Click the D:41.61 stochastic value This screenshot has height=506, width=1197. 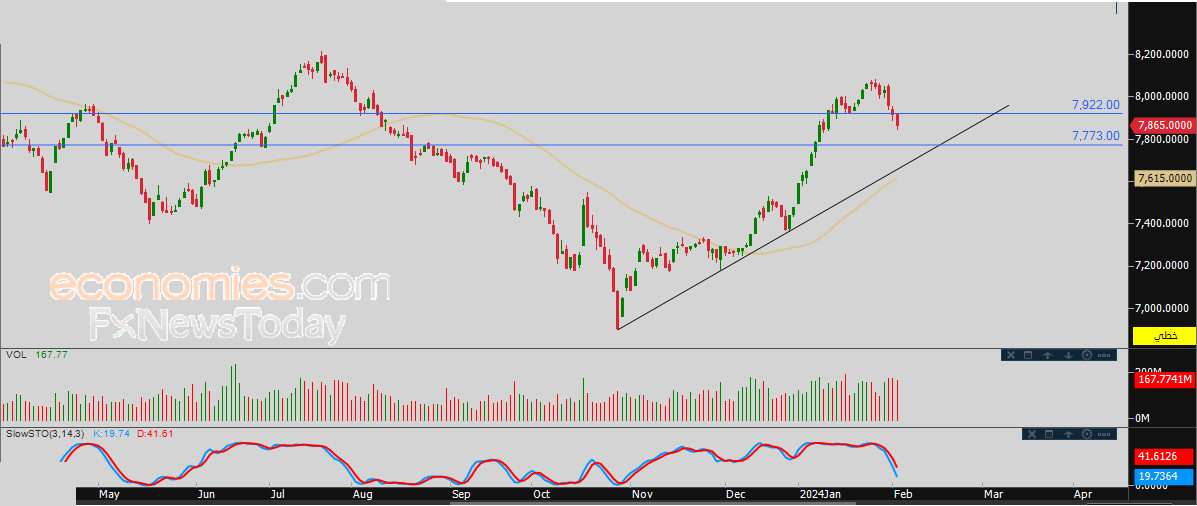click(x=156, y=433)
